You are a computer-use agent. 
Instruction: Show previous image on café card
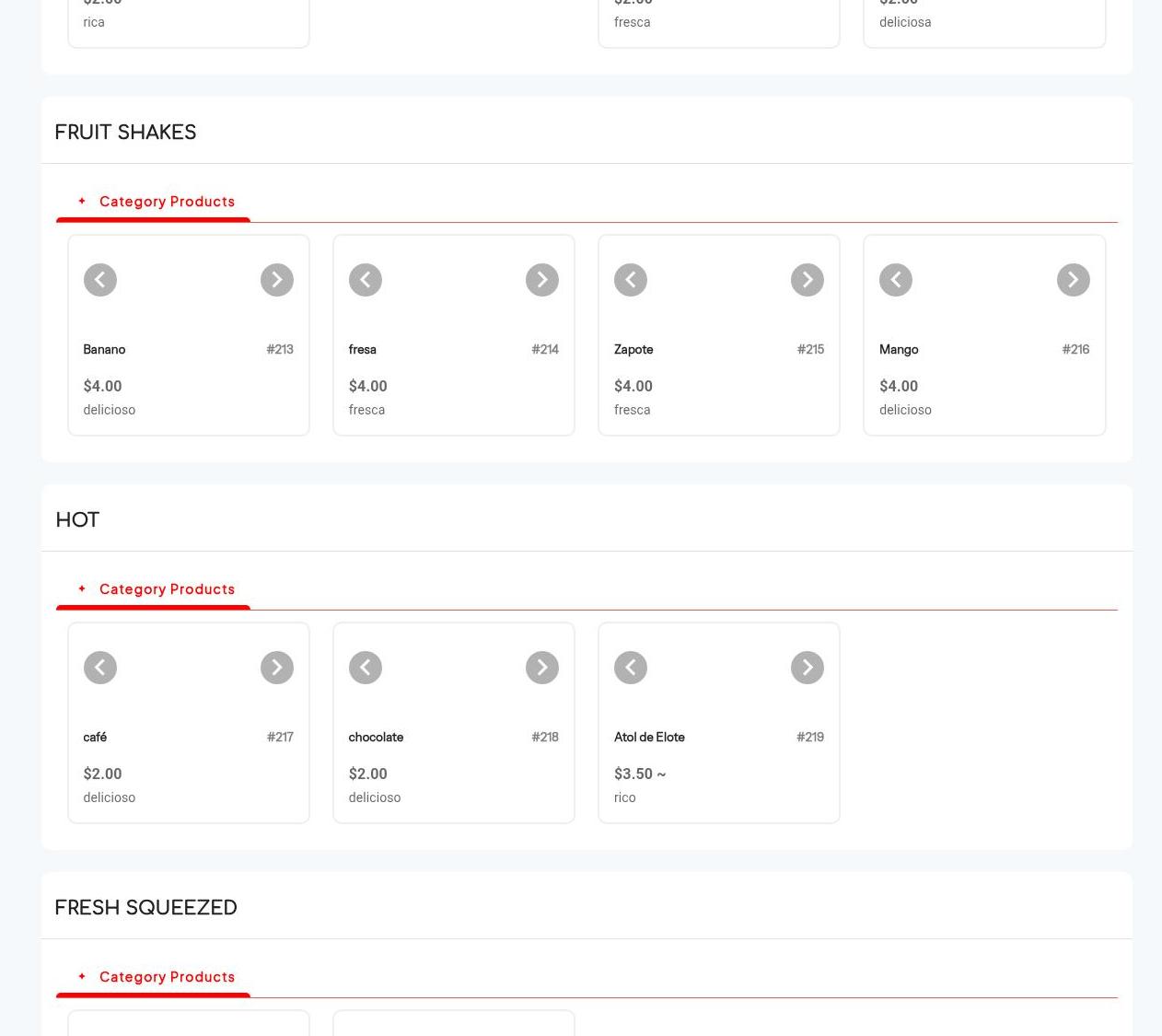point(99,668)
